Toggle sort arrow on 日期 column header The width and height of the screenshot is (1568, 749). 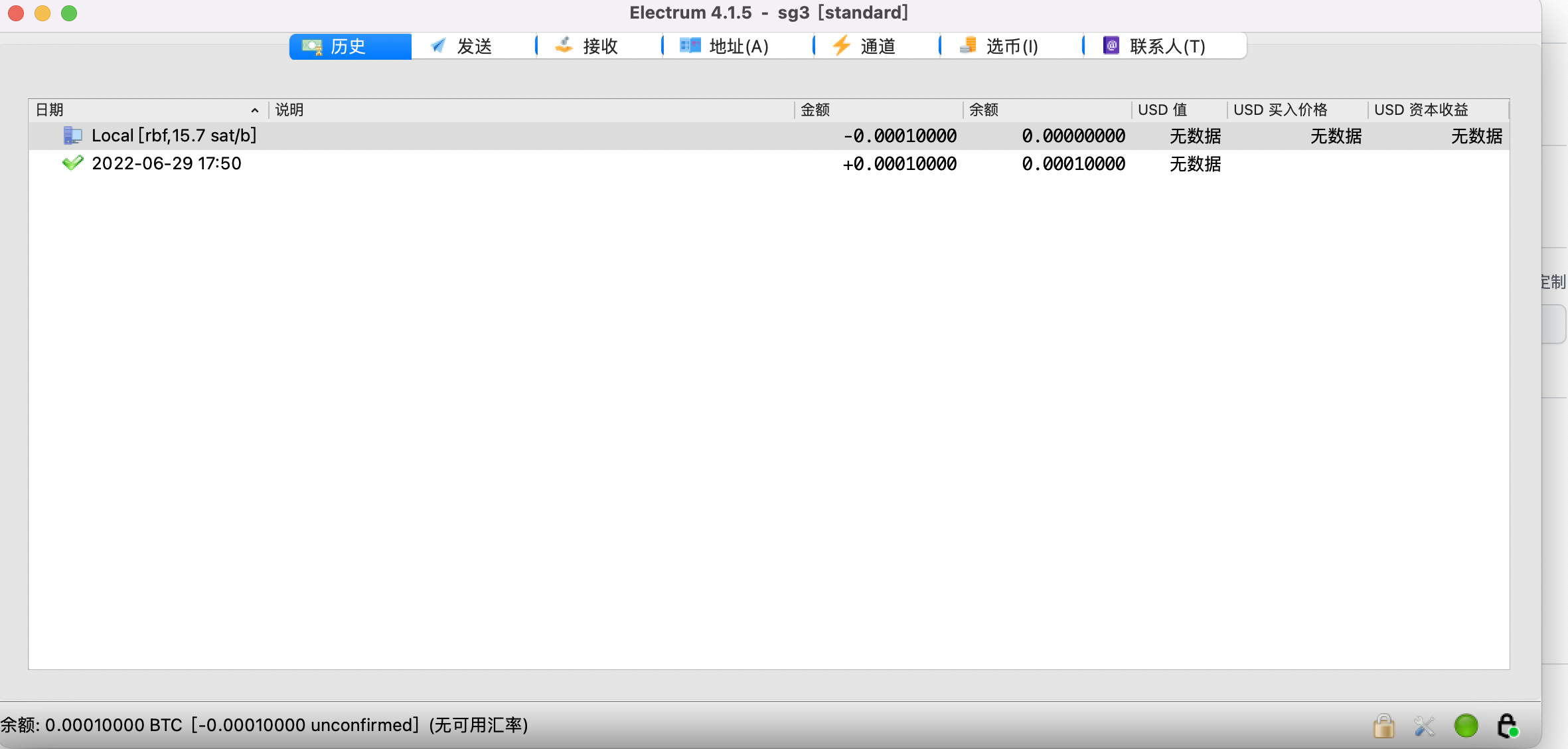pyautogui.click(x=254, y=110)
